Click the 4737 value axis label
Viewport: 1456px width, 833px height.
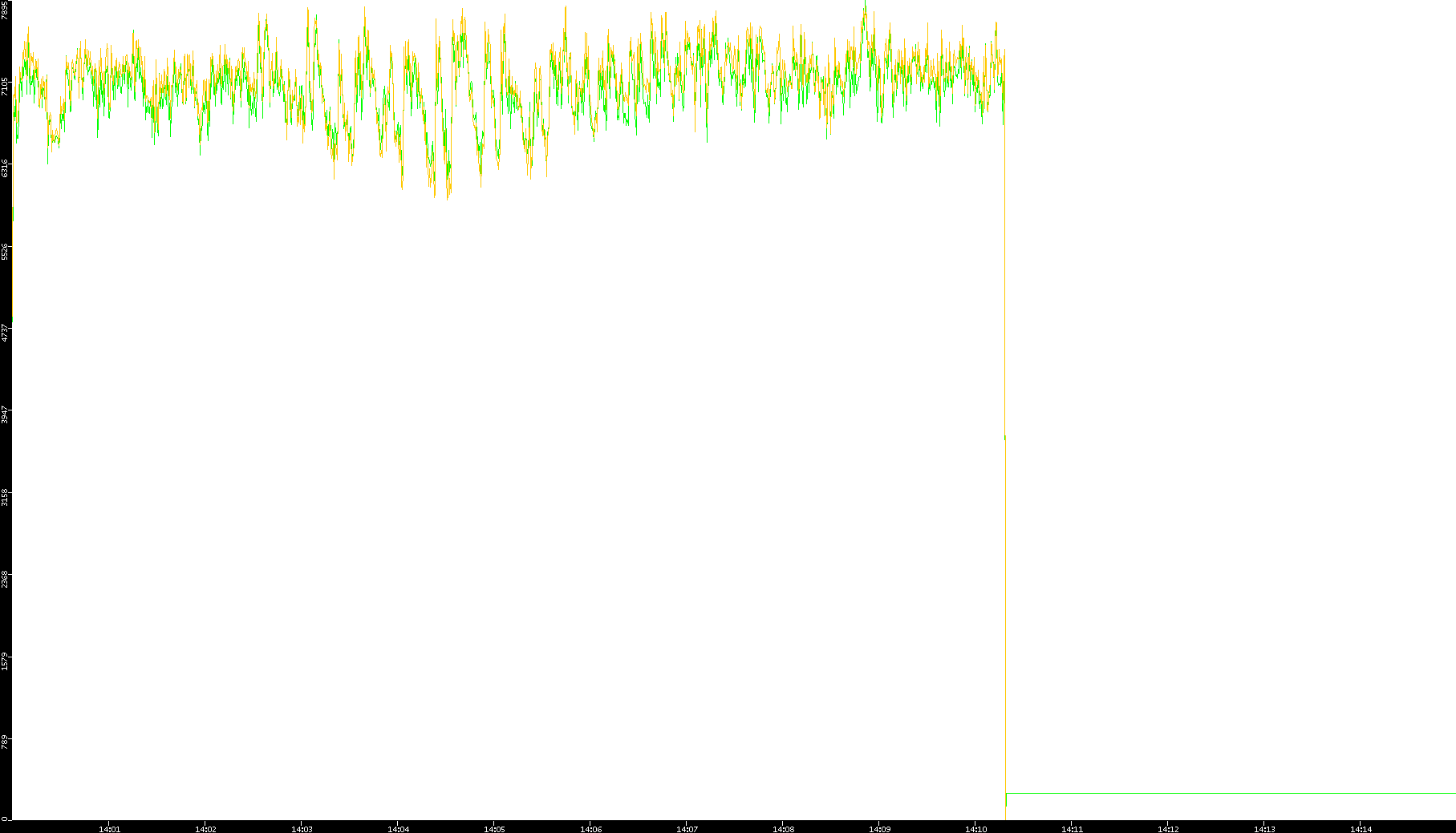point(6,332)
